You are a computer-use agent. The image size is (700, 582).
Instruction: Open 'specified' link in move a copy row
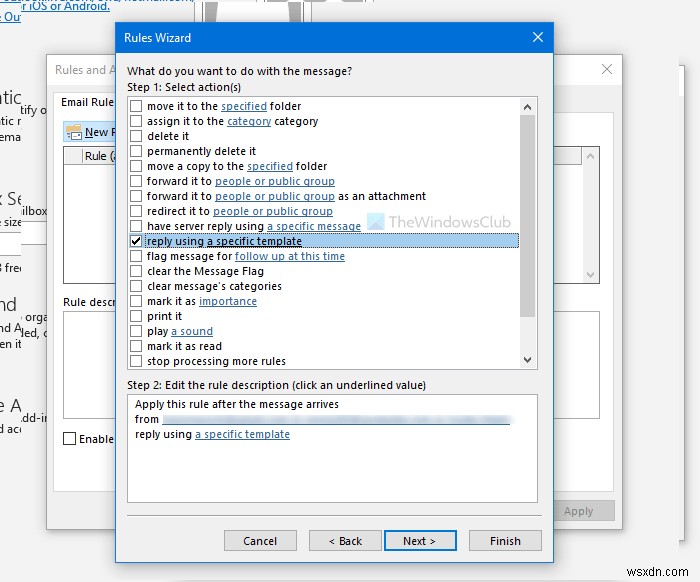pyautogui.click(x=270, y=166)
